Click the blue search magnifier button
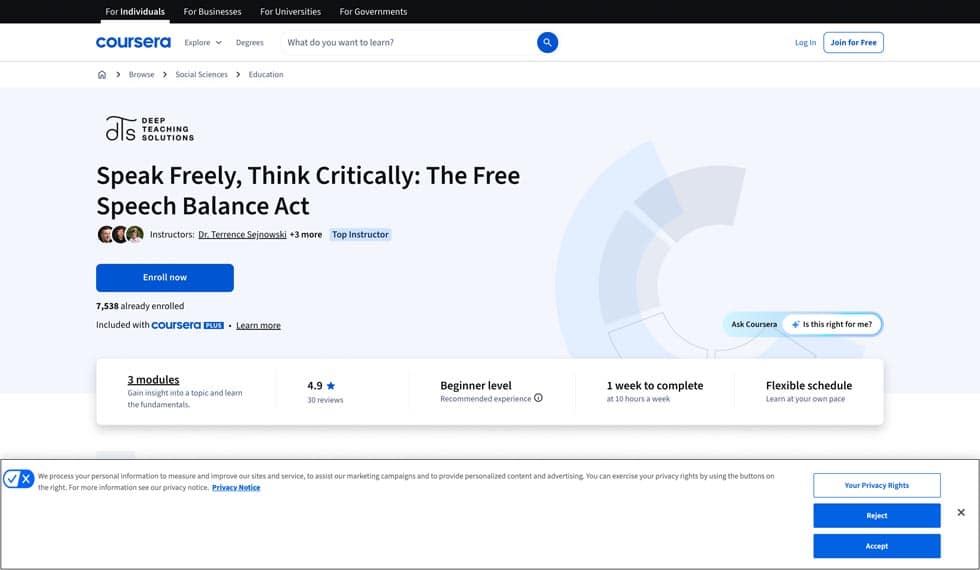Image resolution: width=980 pixels, height=570 pixels. click(x=547, y=42)
